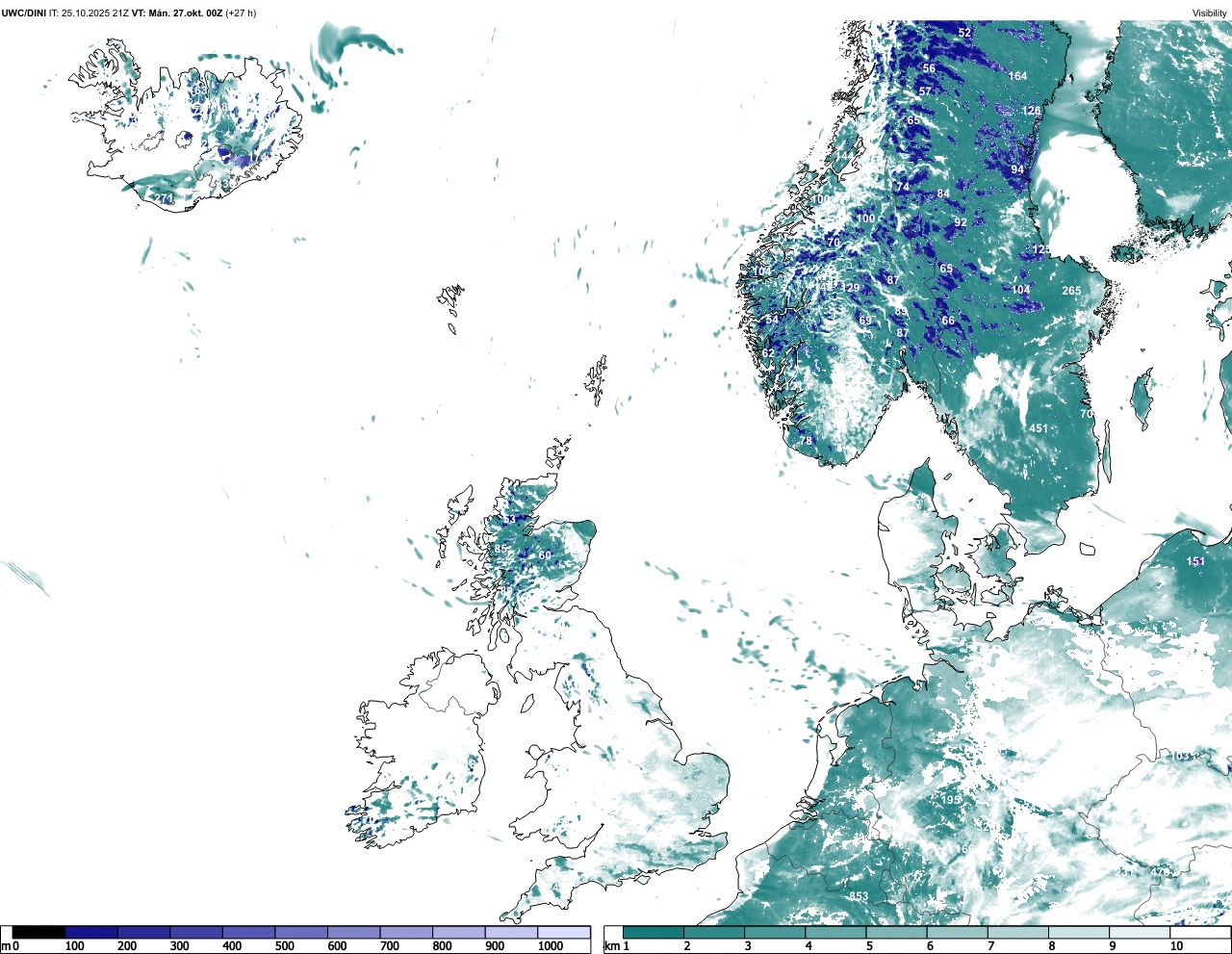
Task: Select the dark navy 100–200 m legend swatch
Action: [x=91, y=933]
